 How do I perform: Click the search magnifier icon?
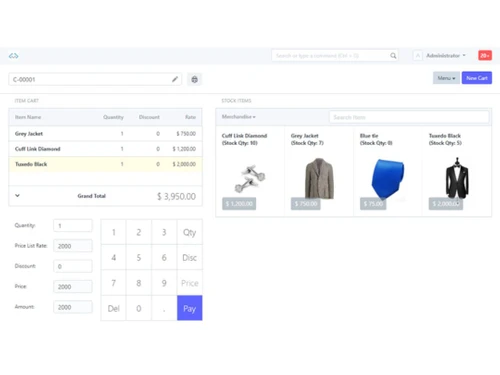393,56
